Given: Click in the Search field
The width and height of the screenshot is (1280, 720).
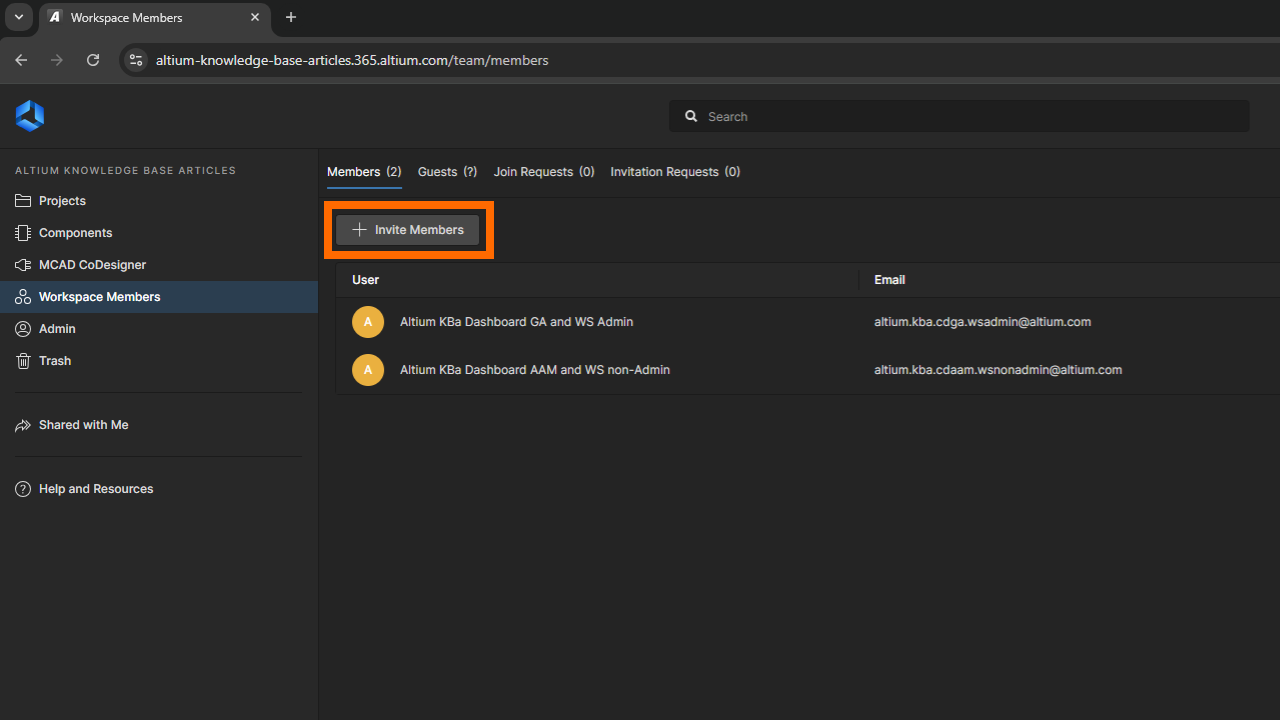Looking at the screenshot, I should [x=960, y=116].
